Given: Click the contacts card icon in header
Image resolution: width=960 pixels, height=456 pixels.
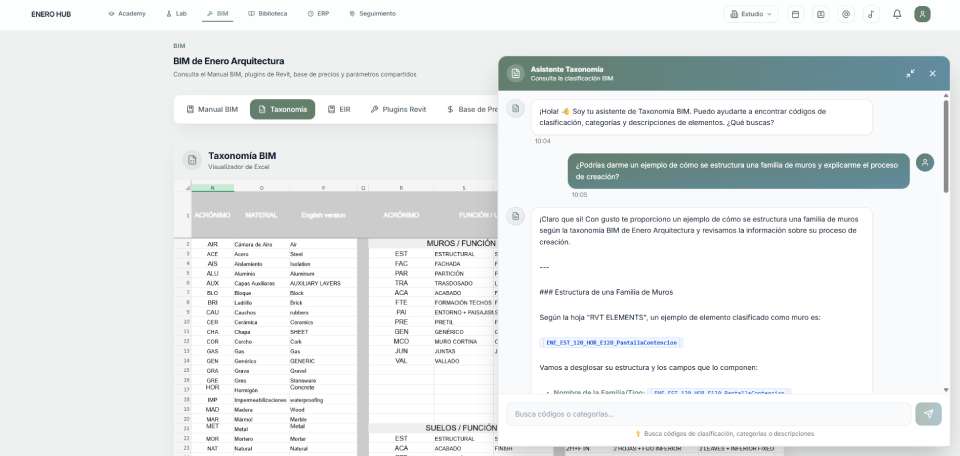Looking at the screenshot, I should pos(820,14).
